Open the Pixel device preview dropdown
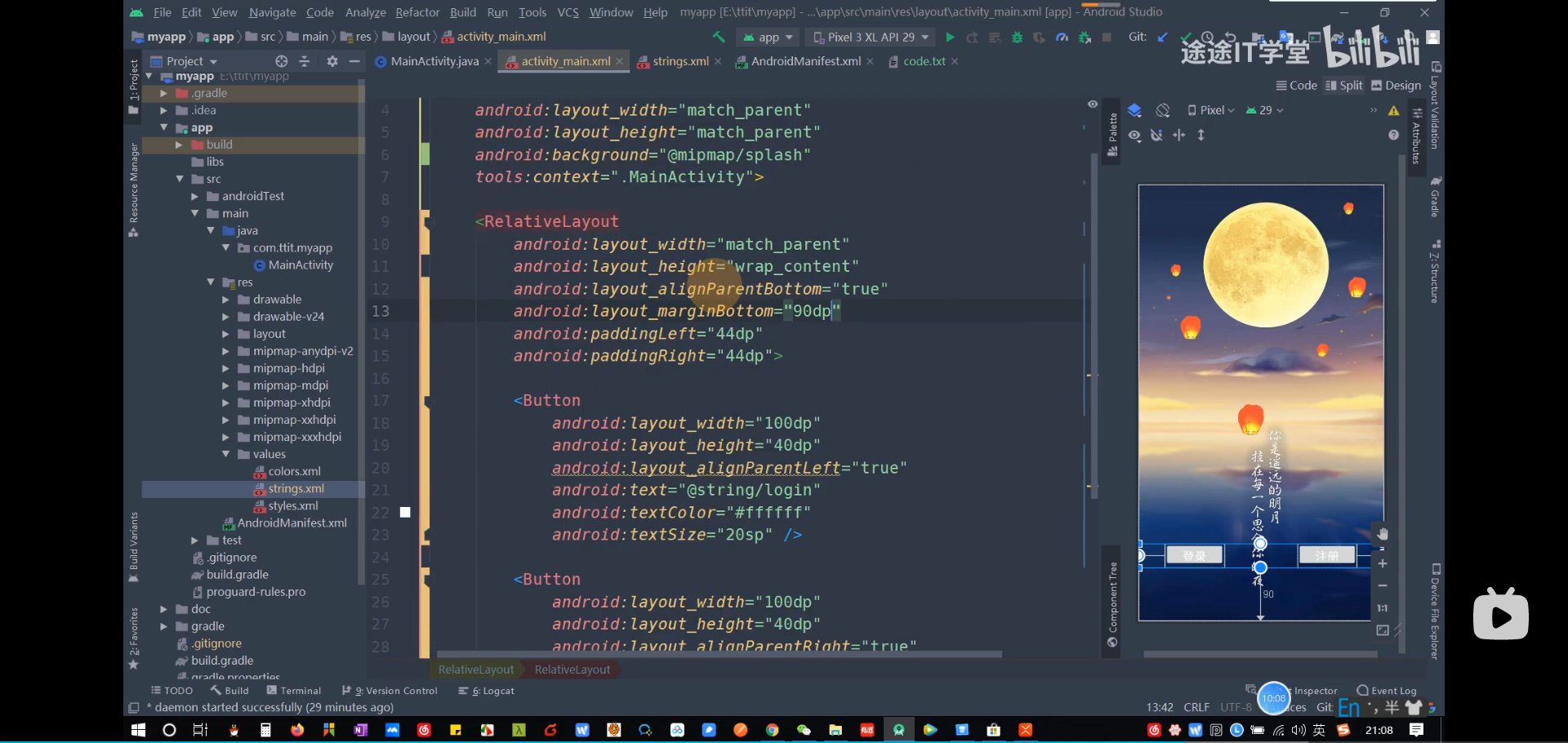 click(1212, 110)
